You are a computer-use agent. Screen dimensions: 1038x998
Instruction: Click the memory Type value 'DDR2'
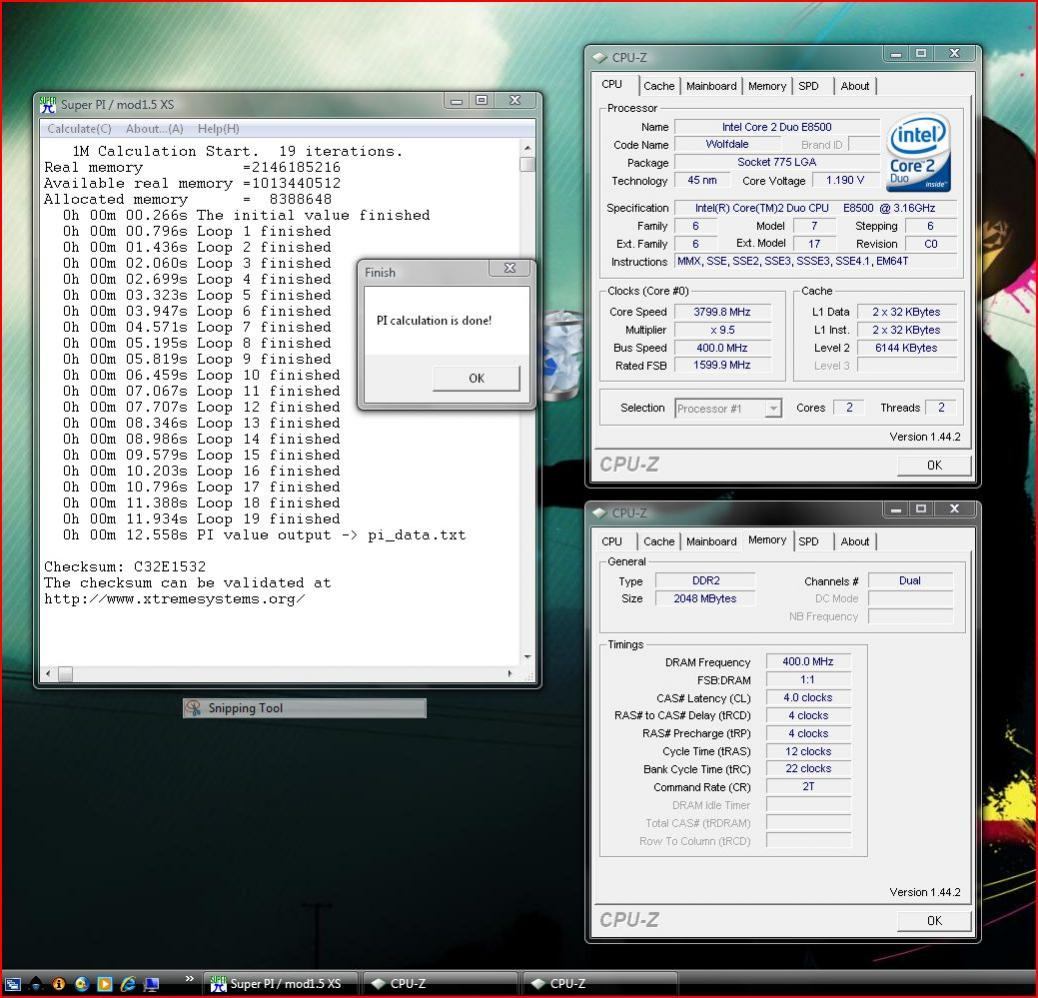705,580
